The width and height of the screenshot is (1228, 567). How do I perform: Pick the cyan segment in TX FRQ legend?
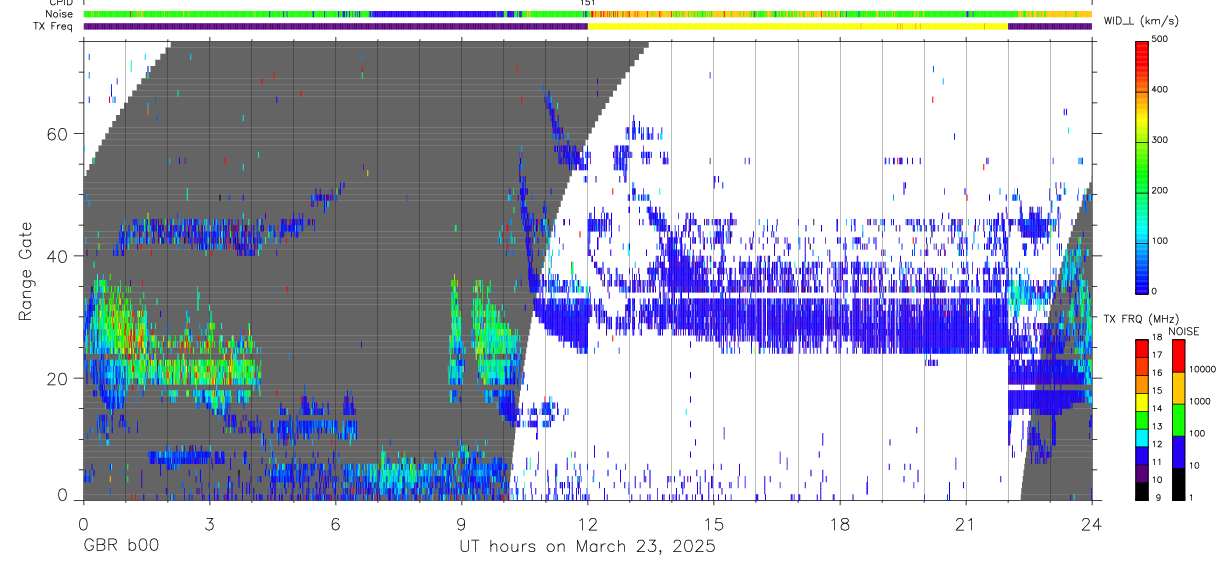pyautogui.click(x=1142, y=437)
